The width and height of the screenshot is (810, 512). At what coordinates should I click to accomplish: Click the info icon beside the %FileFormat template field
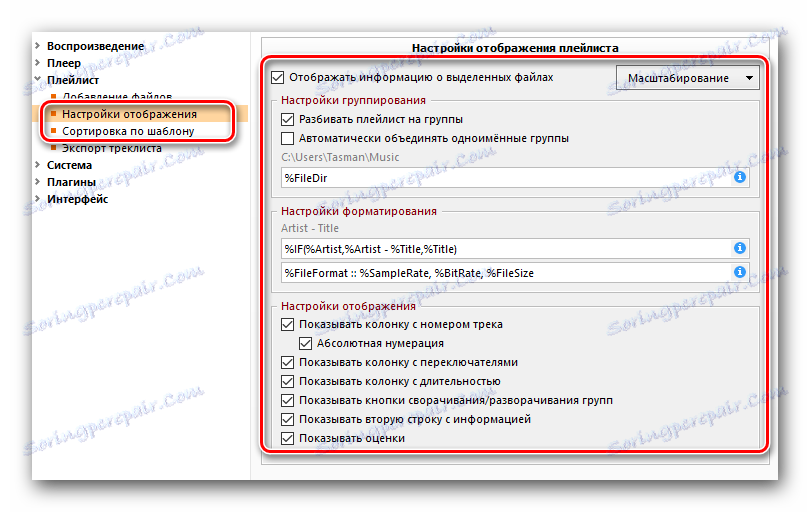pos(740,272)
